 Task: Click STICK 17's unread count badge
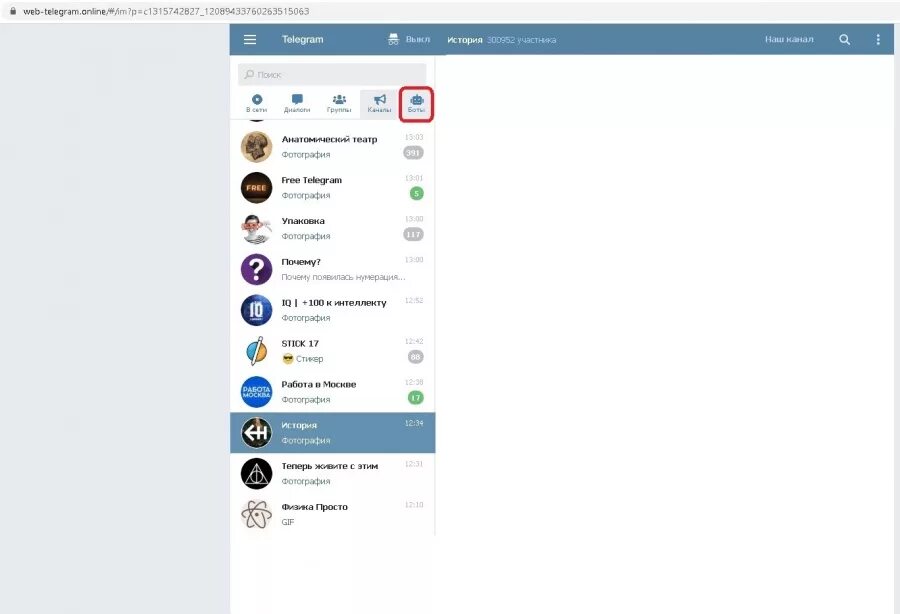coord(416,357)
